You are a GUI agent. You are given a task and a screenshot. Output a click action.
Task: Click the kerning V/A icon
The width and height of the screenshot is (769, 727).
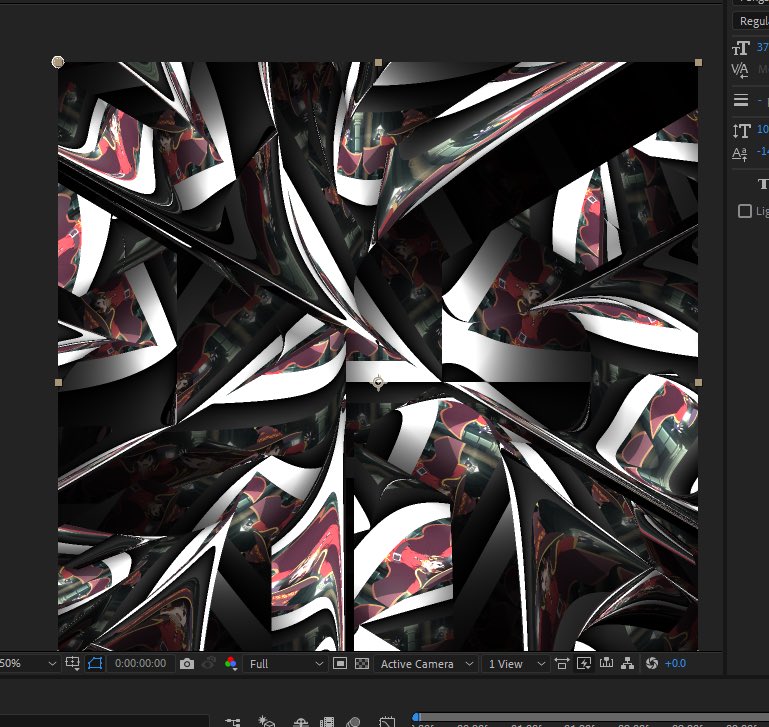[740, 70]
